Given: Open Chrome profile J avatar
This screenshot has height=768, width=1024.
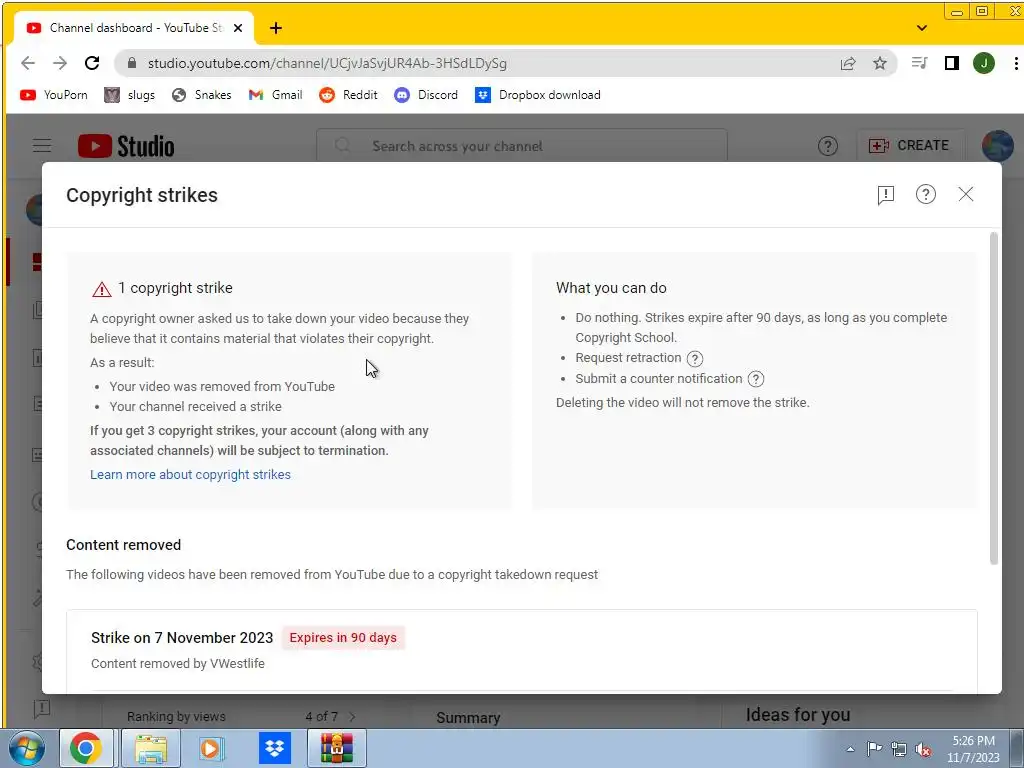Looking at the screenshot, I should 984,63.
